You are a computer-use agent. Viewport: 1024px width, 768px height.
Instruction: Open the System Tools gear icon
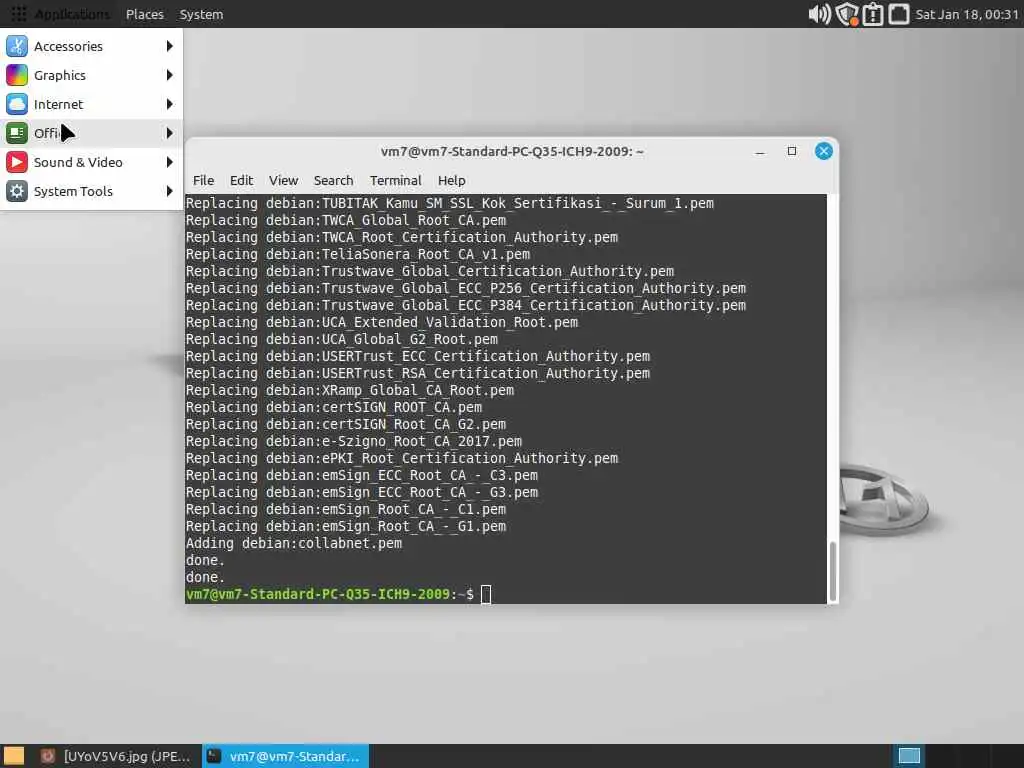click(x=17, y=191)
